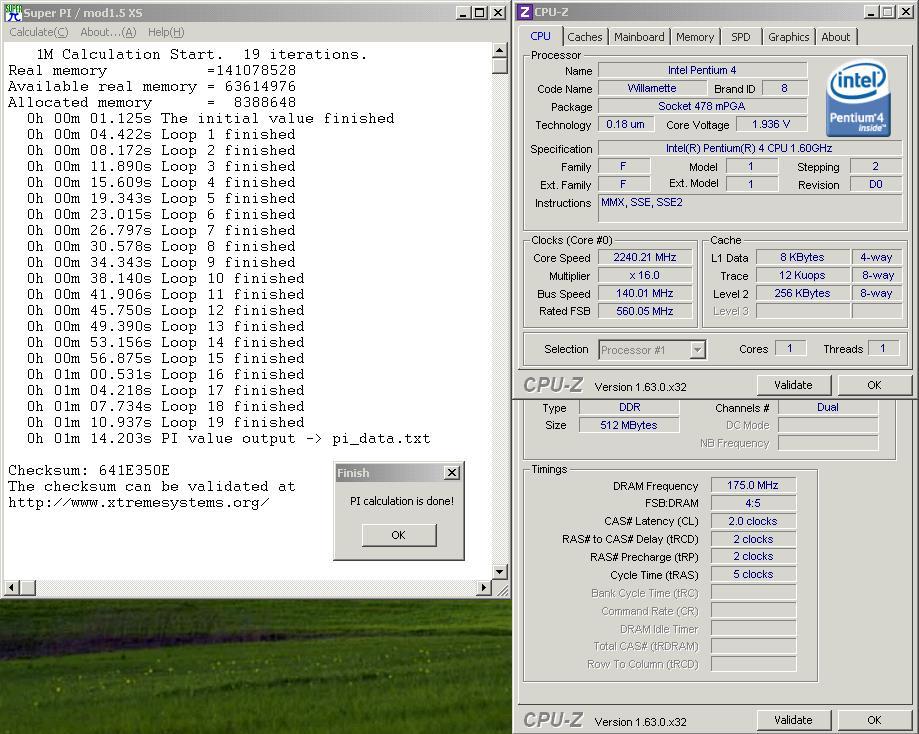Click the memory Type value DDR

coord(629,407)
